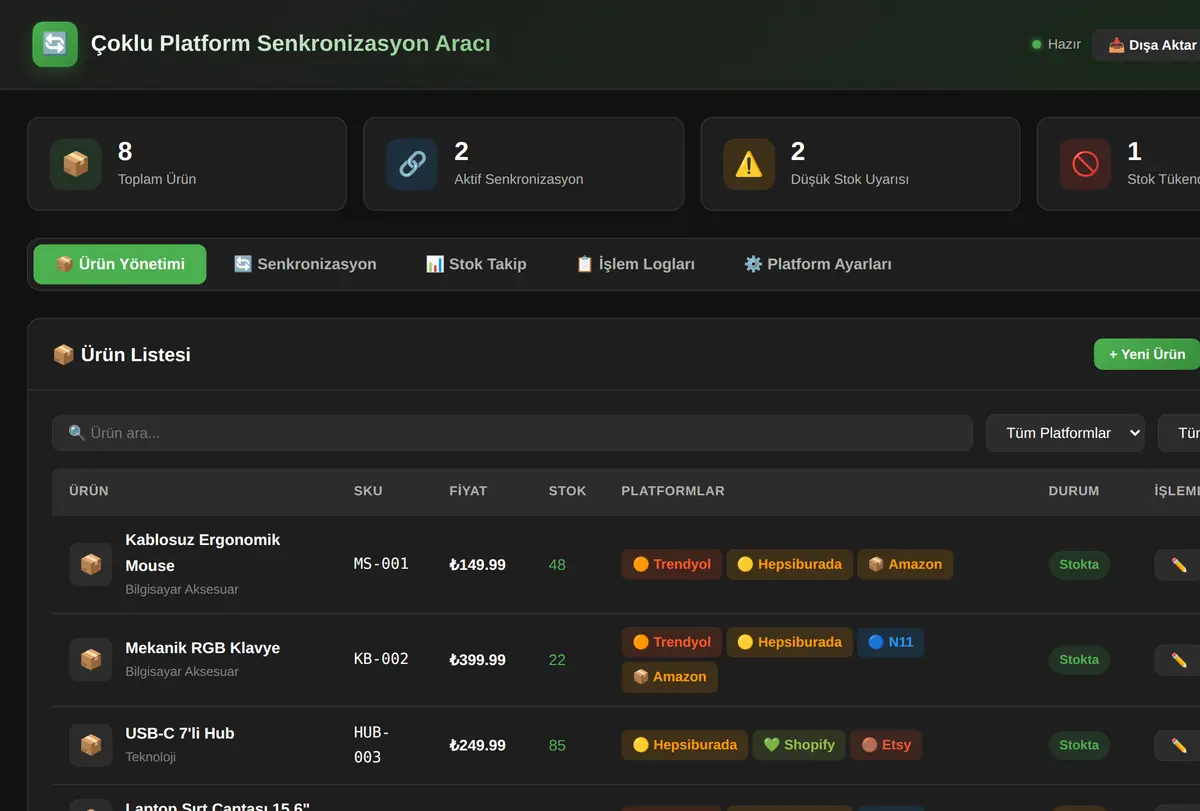Viewport: 1200px width, 811px height.
Task: Click Trendyol tag in Kablosuz Ergonomik Mouse row
Action: (x=672, y=564)
